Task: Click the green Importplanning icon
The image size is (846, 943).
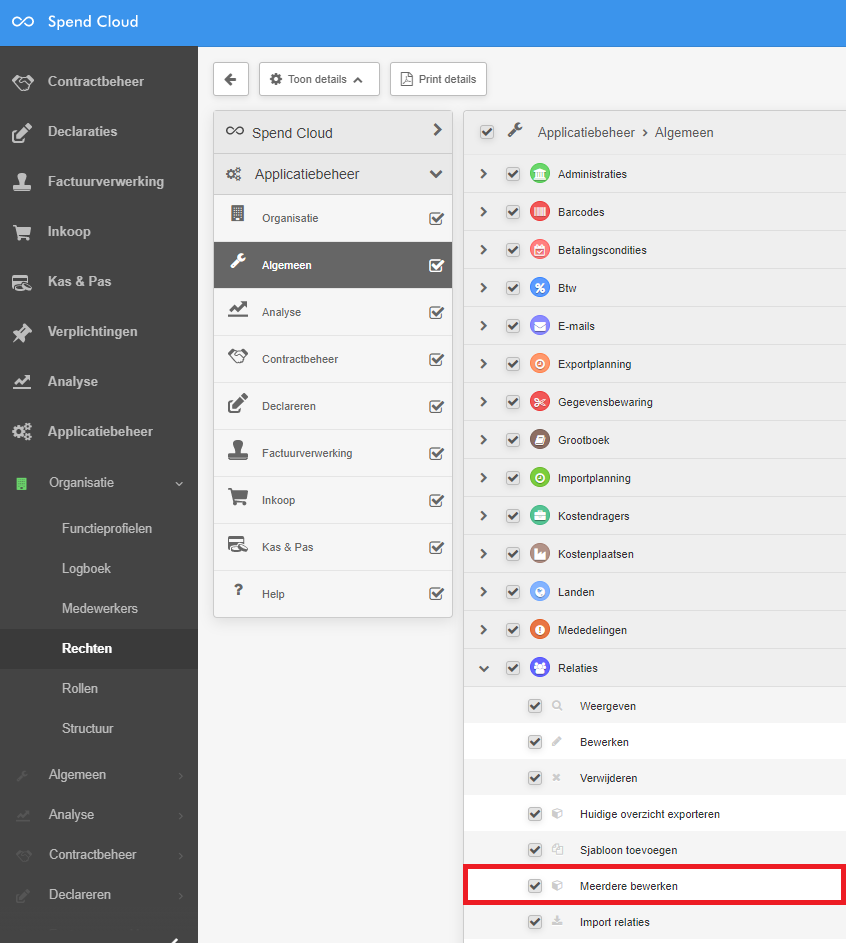Action: [540, 478]
